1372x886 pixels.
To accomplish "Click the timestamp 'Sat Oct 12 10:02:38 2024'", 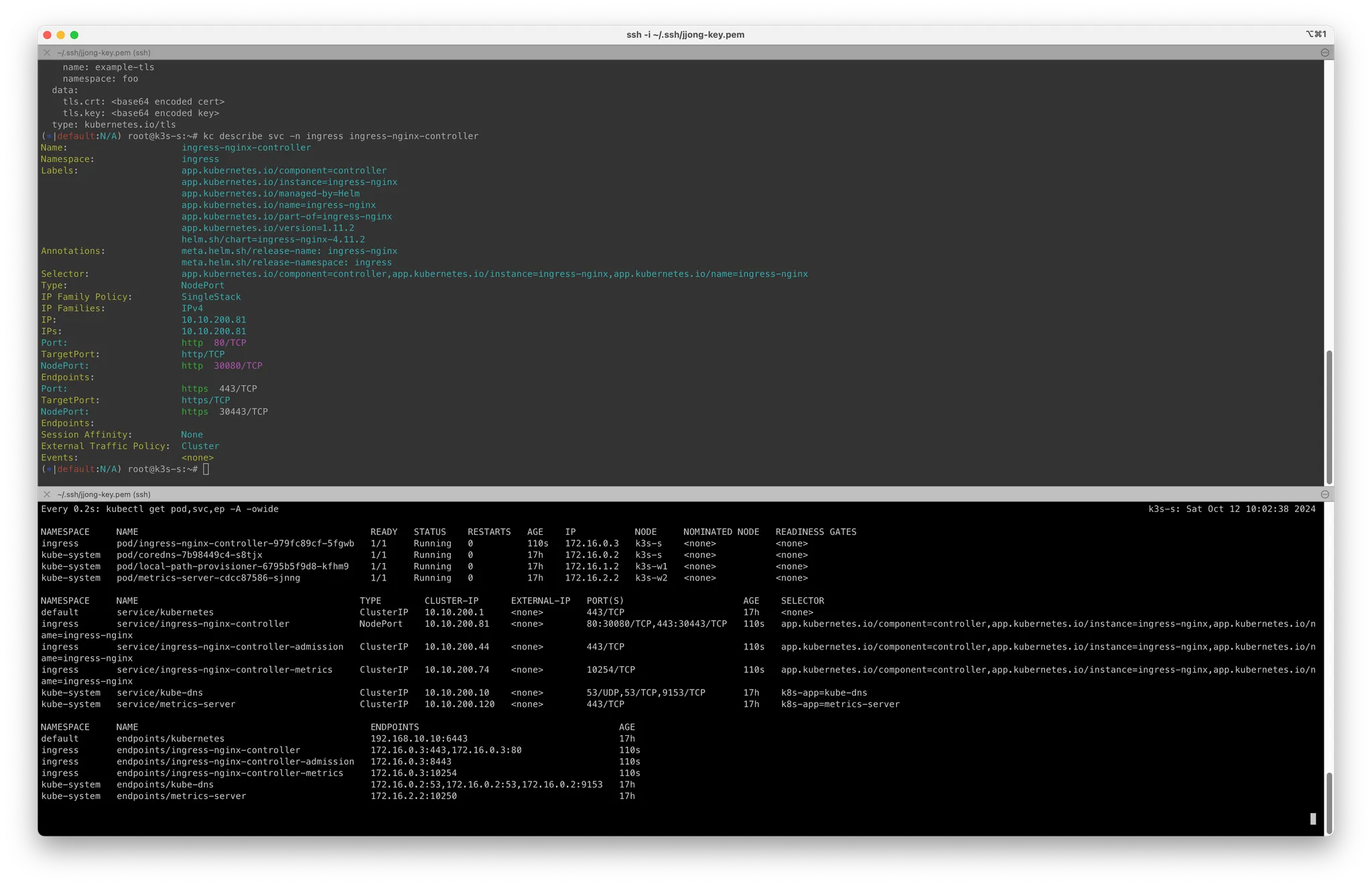I will click(x=1251, y=509).
